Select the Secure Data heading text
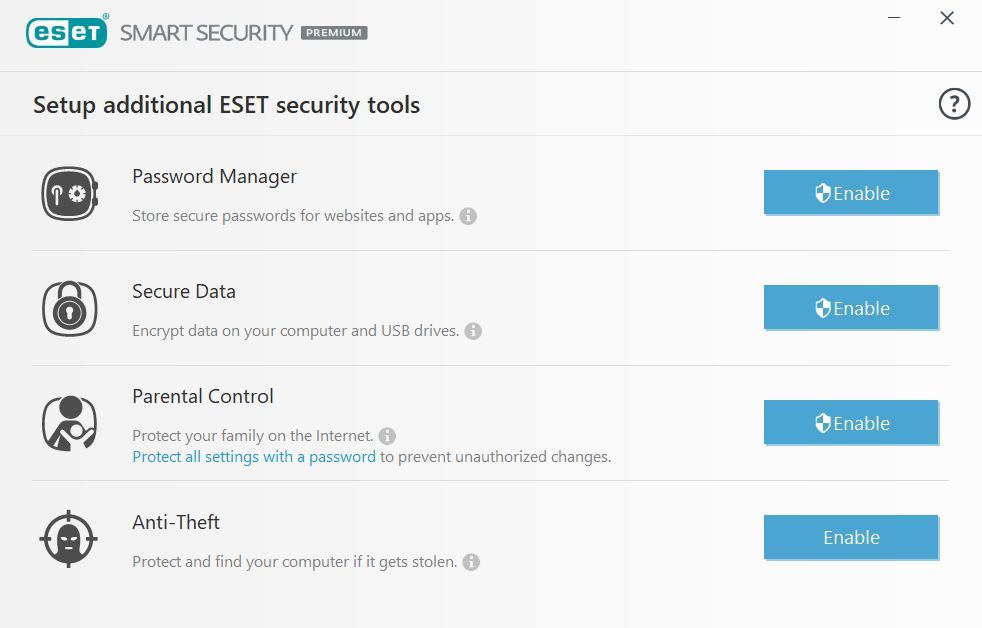 tap(183, 291)
